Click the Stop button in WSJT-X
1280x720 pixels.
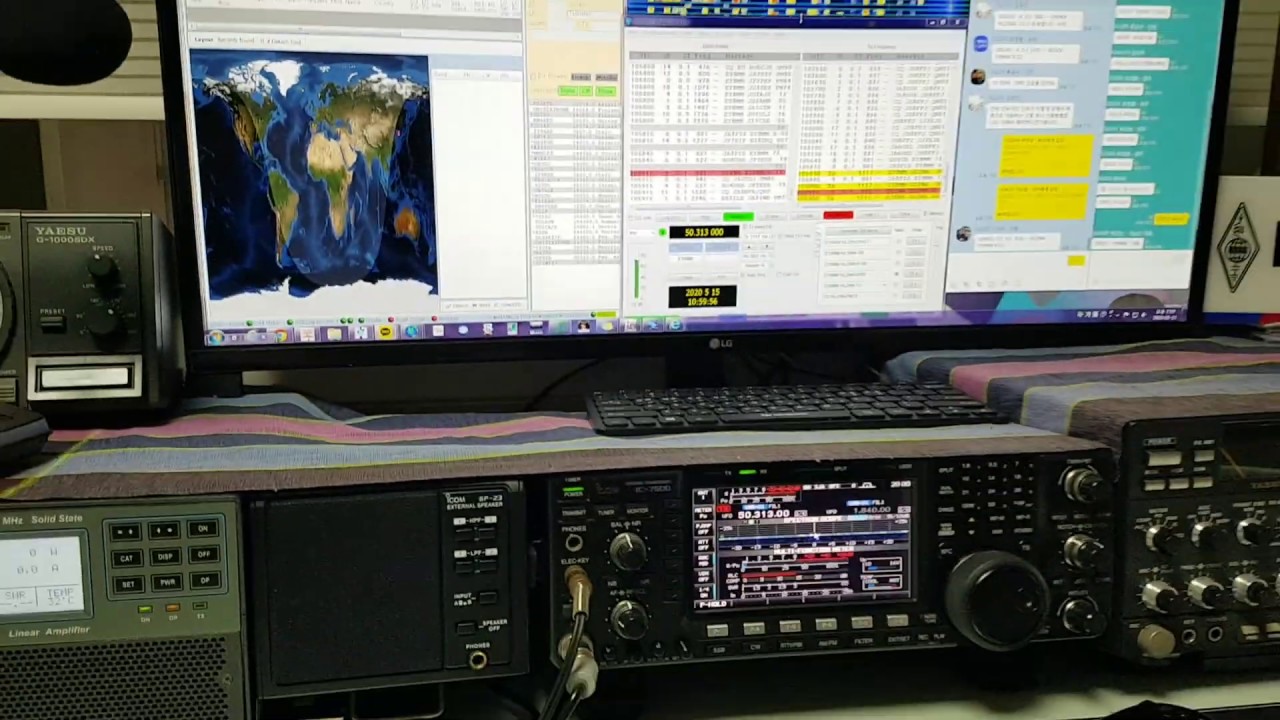click(705, 217)
